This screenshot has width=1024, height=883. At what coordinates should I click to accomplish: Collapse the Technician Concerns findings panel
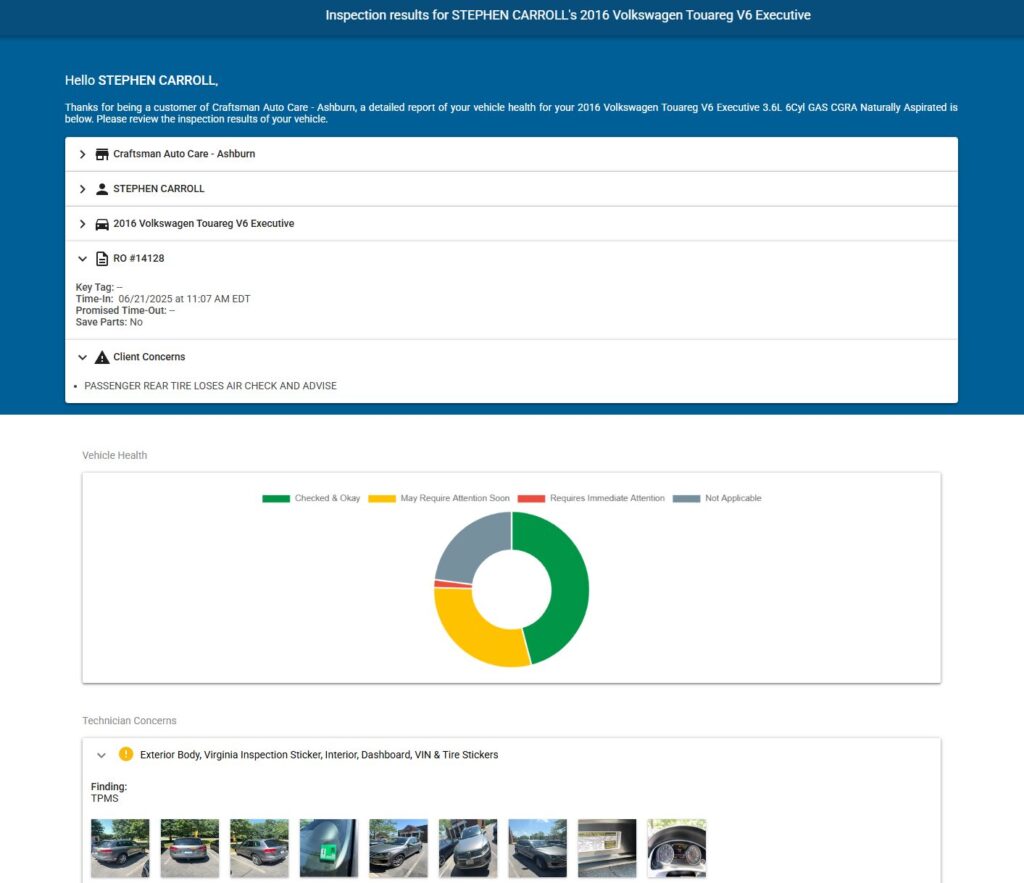101,755
